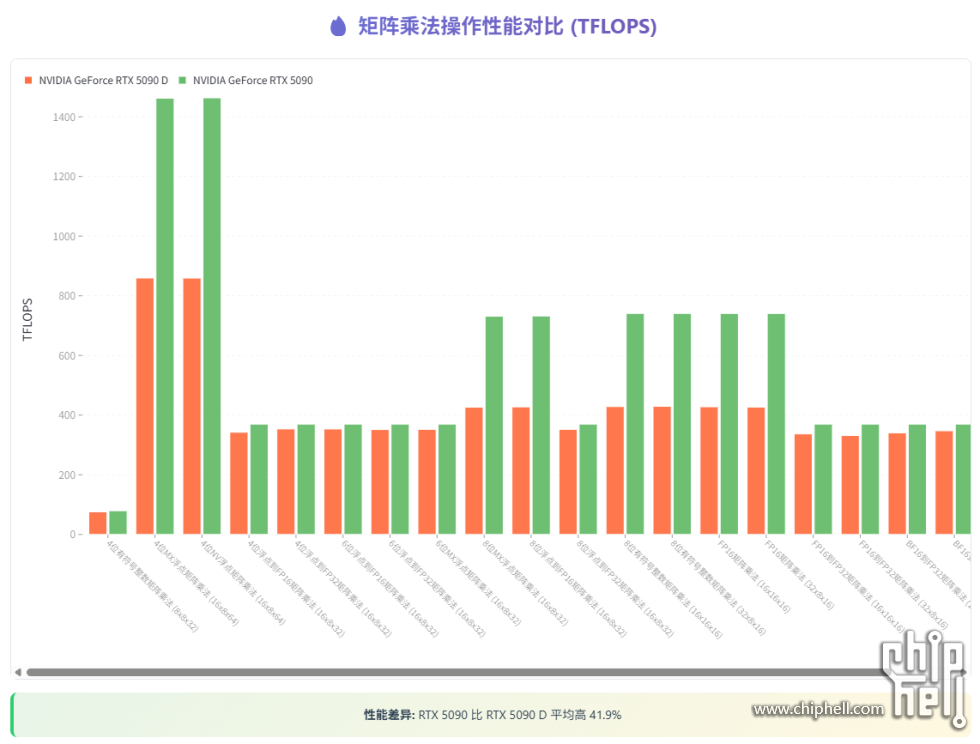
Task: Click the x-axis label 4位NV浮点矩阵乘法 (16x8x64)
Action: tap(243, 583)
